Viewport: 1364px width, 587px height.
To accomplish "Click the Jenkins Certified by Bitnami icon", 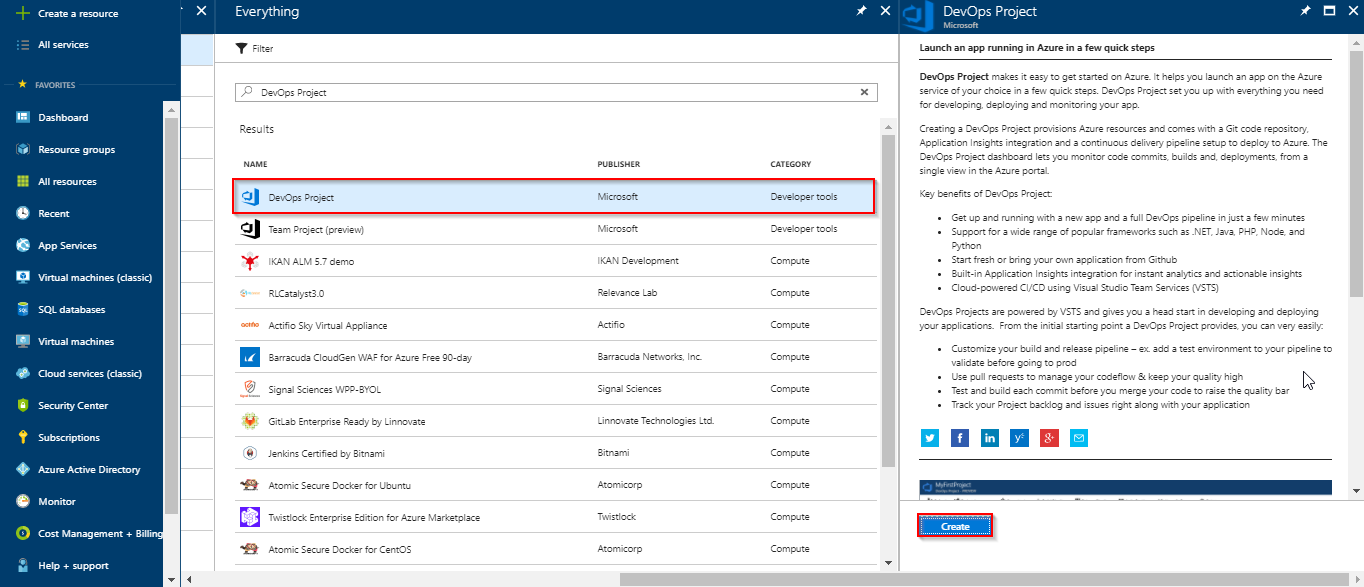I will pyautogui.click(x=250, y=453).
